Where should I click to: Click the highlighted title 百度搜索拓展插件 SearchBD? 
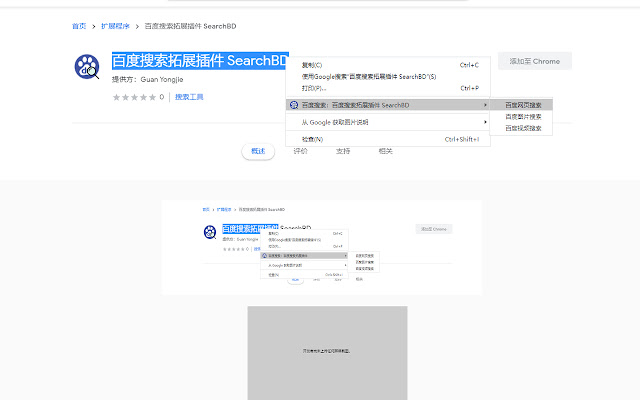[x=200, y=60]
